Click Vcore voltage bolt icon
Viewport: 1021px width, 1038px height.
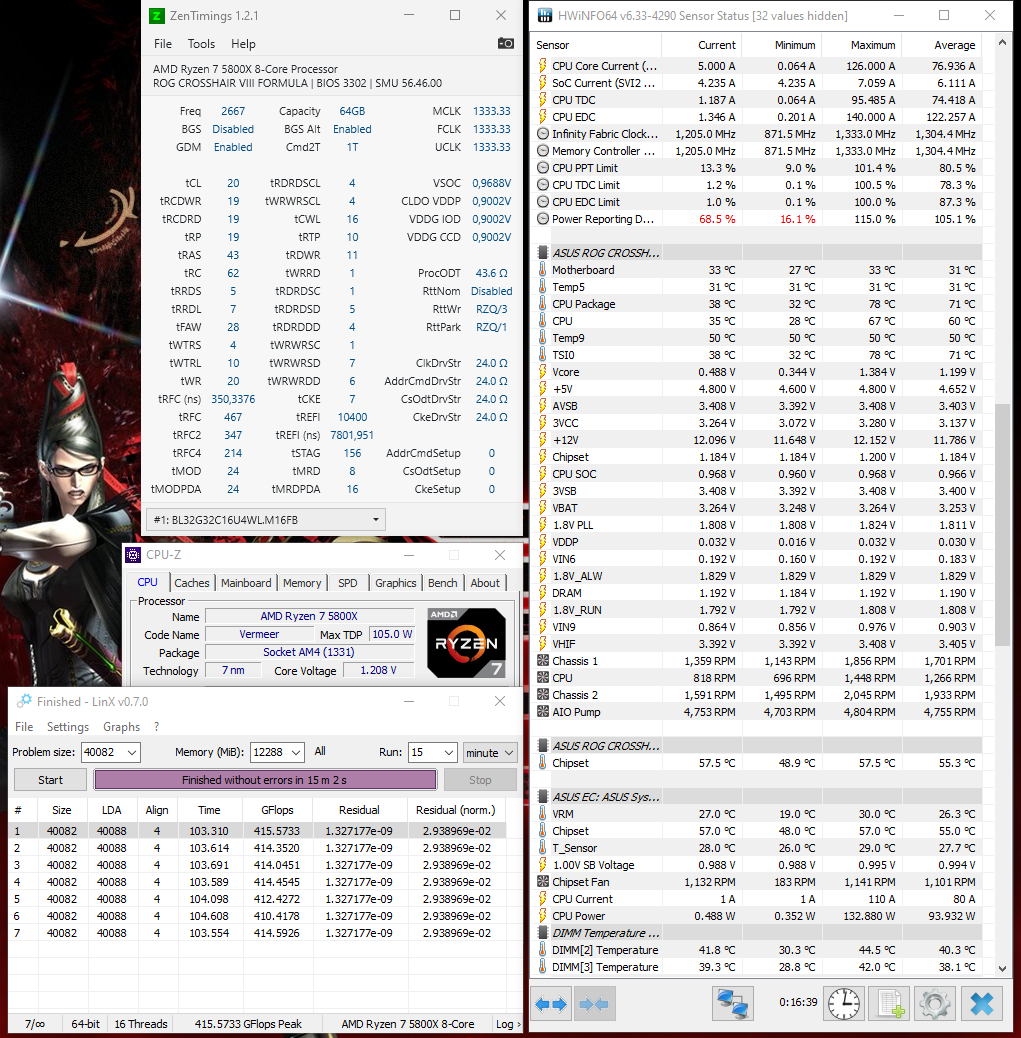(x=543, y=371)
